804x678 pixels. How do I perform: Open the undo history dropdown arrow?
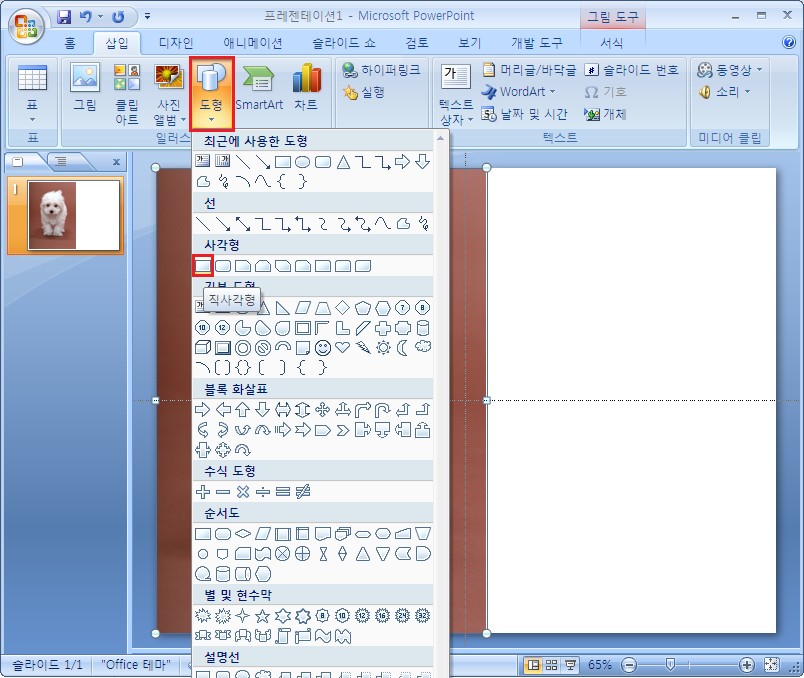click(100, 16)
